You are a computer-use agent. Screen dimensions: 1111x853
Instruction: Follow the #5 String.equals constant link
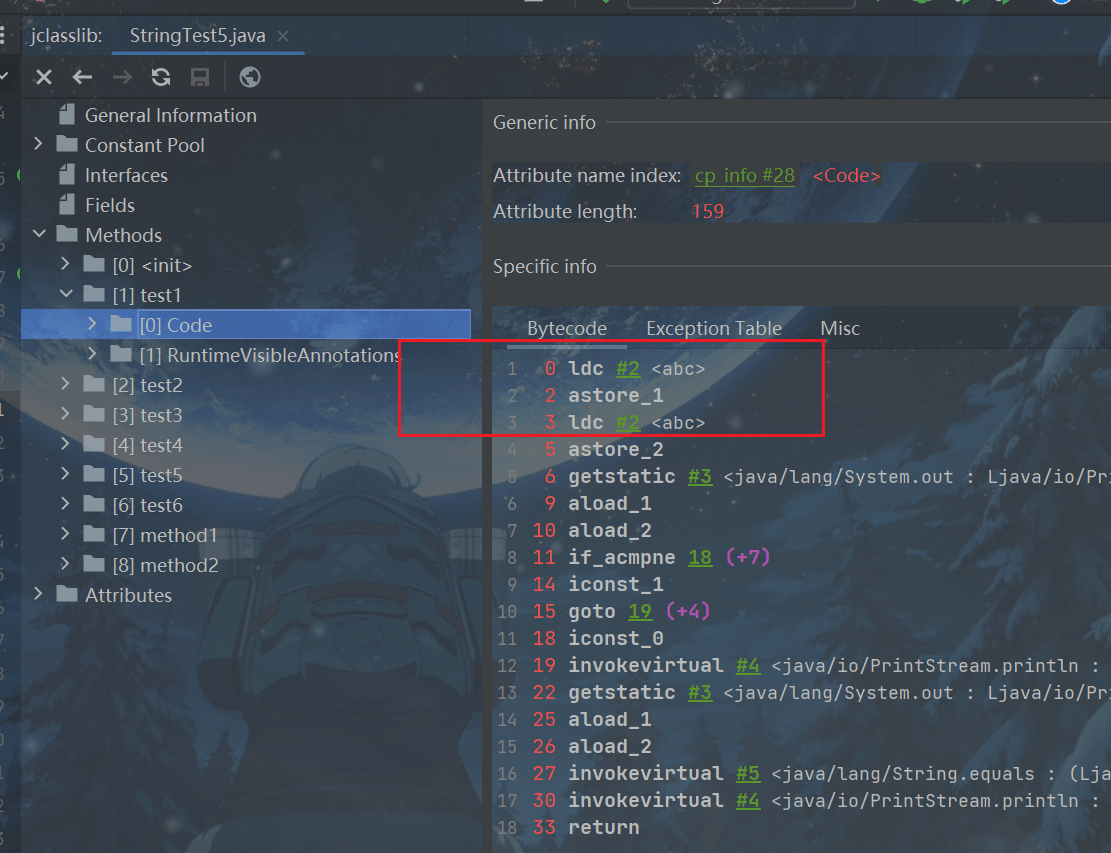[747, 773]
